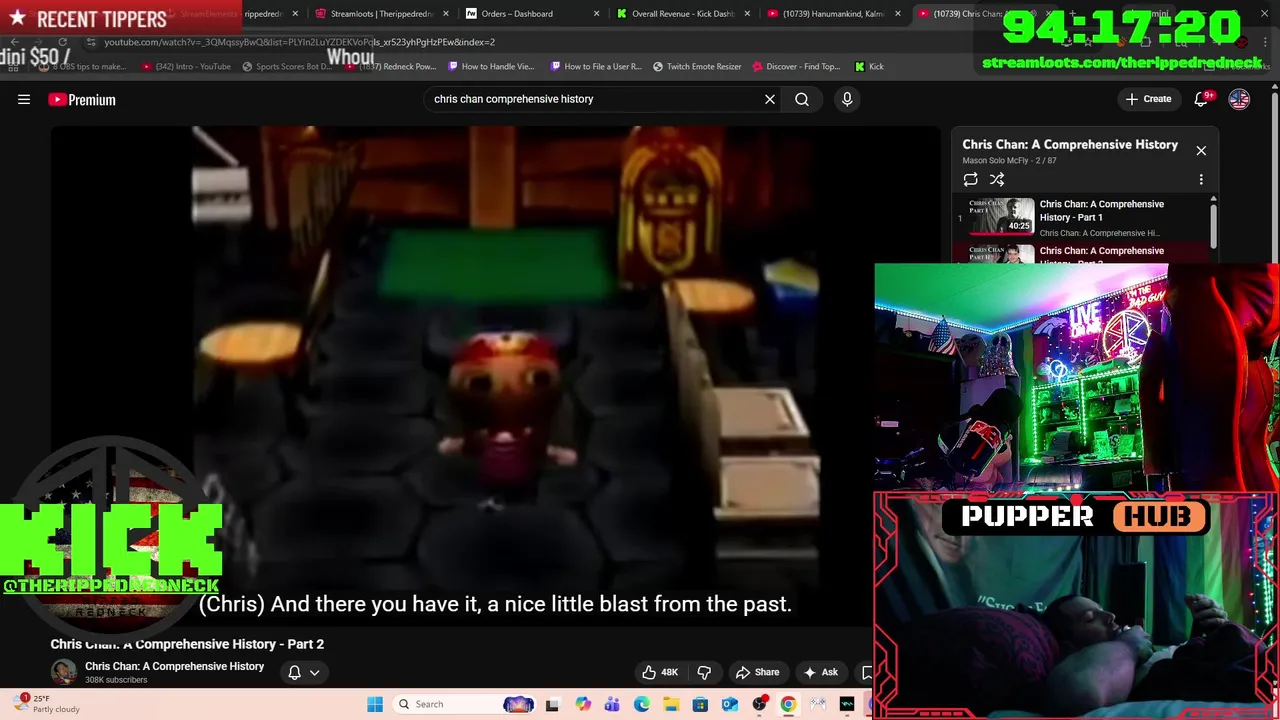The width and height of the screenshot is (1280, 720).
Task: Go to YouTube Premium home logo
Action: pos(82,99)
